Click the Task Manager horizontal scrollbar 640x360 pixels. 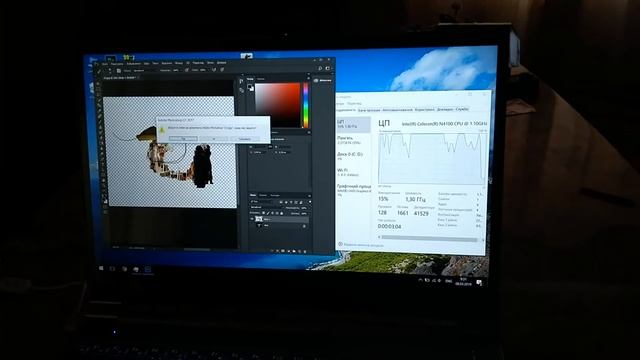pyautogui.click(x=429, y=239)
